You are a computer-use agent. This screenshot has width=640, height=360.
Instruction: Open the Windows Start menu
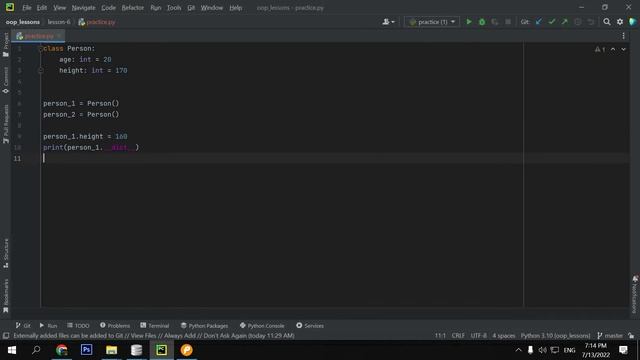[x=12, y=350]
